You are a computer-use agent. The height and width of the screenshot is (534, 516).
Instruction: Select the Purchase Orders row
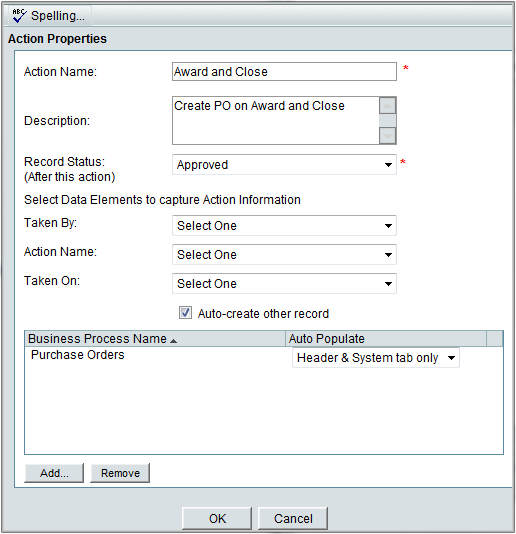point(264,356)
